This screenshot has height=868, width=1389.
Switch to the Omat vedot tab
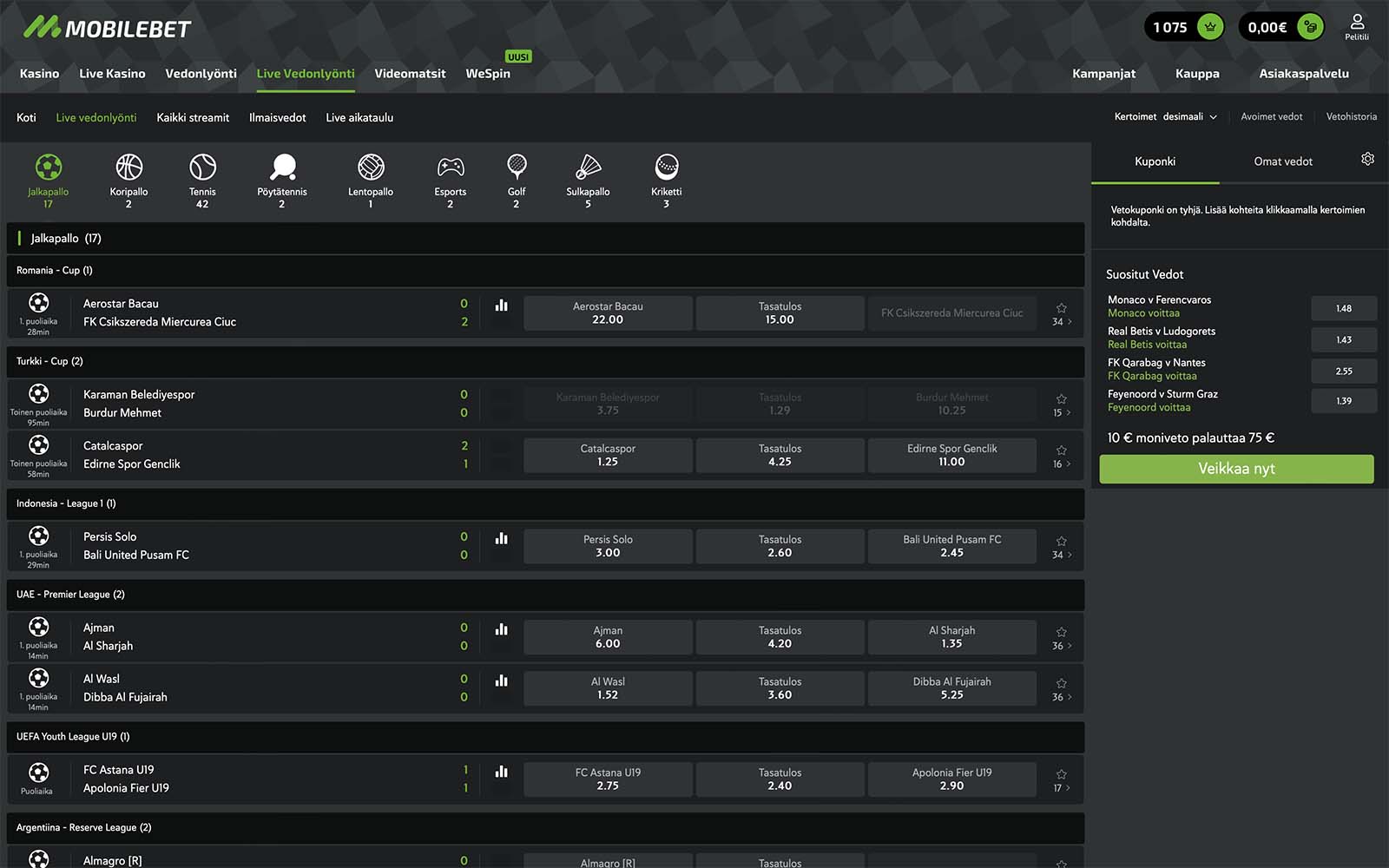coord(1282,161)
